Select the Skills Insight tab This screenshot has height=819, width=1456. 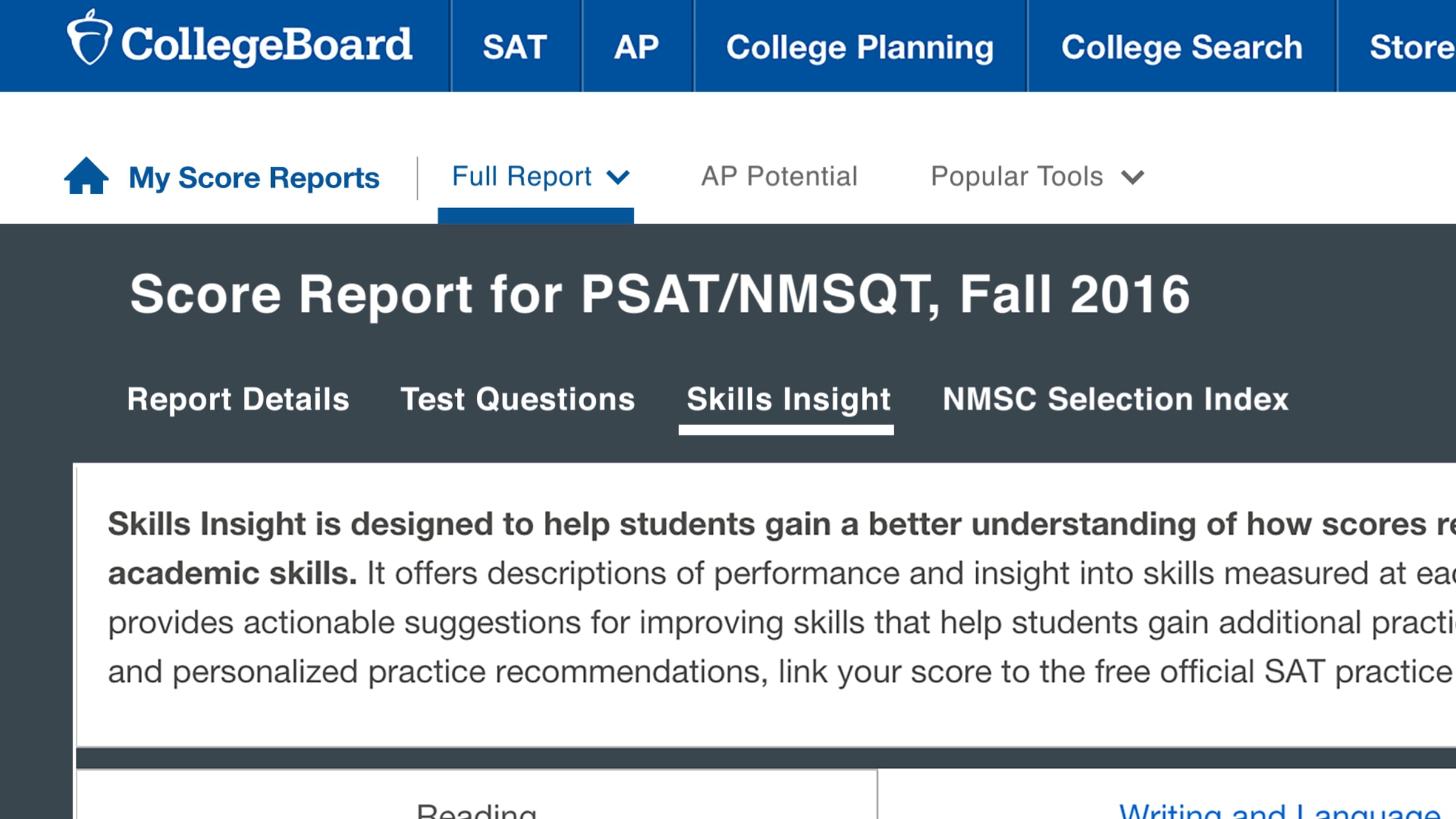pyautogui.click(x=788, y=399)
